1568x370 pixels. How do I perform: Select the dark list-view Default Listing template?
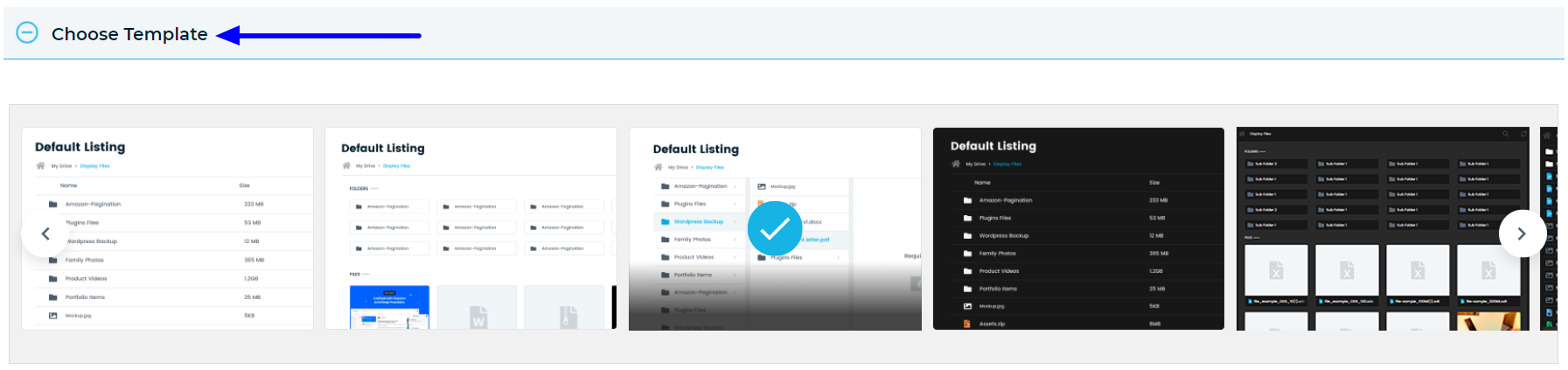[x=1078, y=229]
